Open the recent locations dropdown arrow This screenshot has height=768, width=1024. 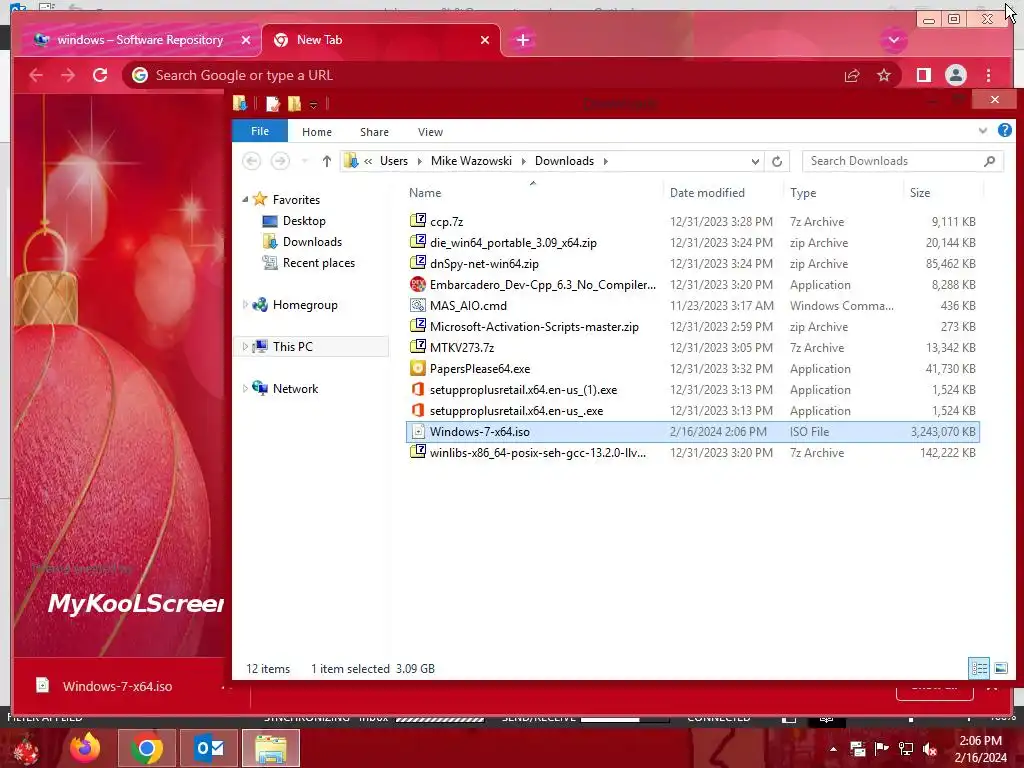304,161
